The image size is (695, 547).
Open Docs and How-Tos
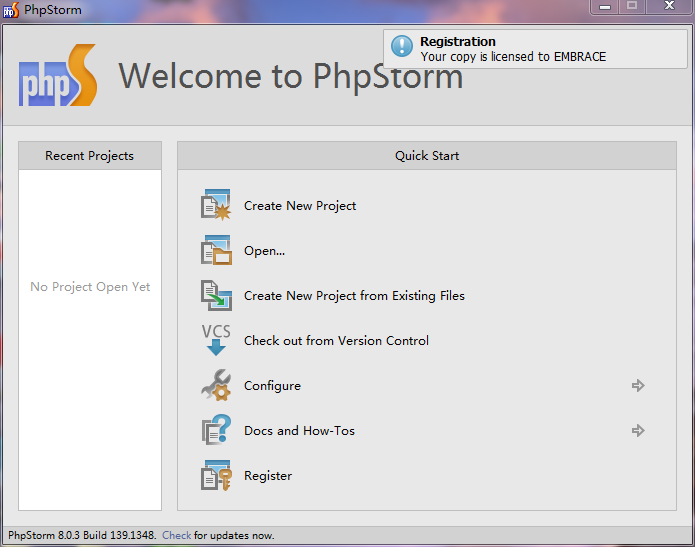tap(299, 430)
